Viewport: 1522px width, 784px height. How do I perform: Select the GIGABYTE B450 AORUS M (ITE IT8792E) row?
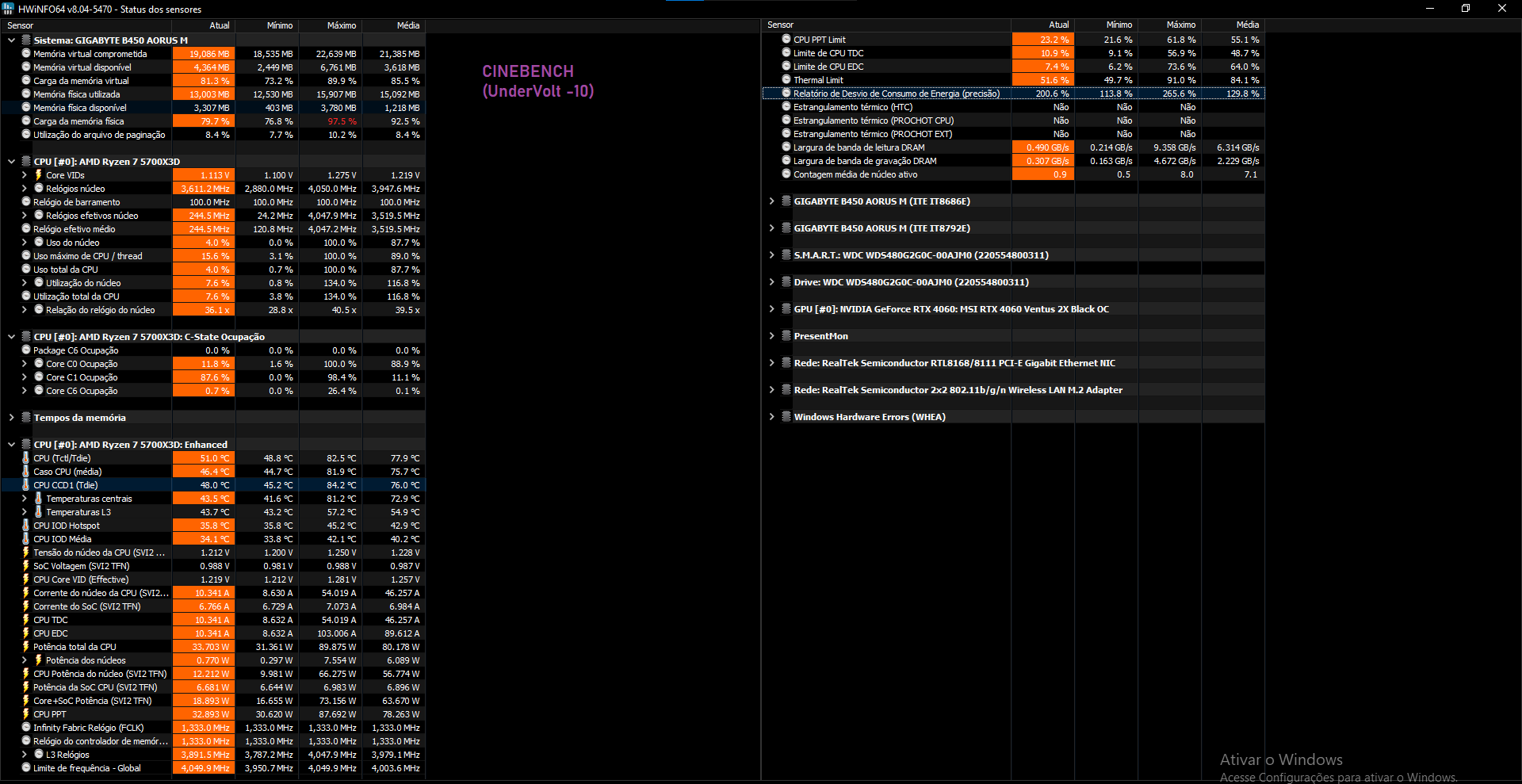[1013, 228]
